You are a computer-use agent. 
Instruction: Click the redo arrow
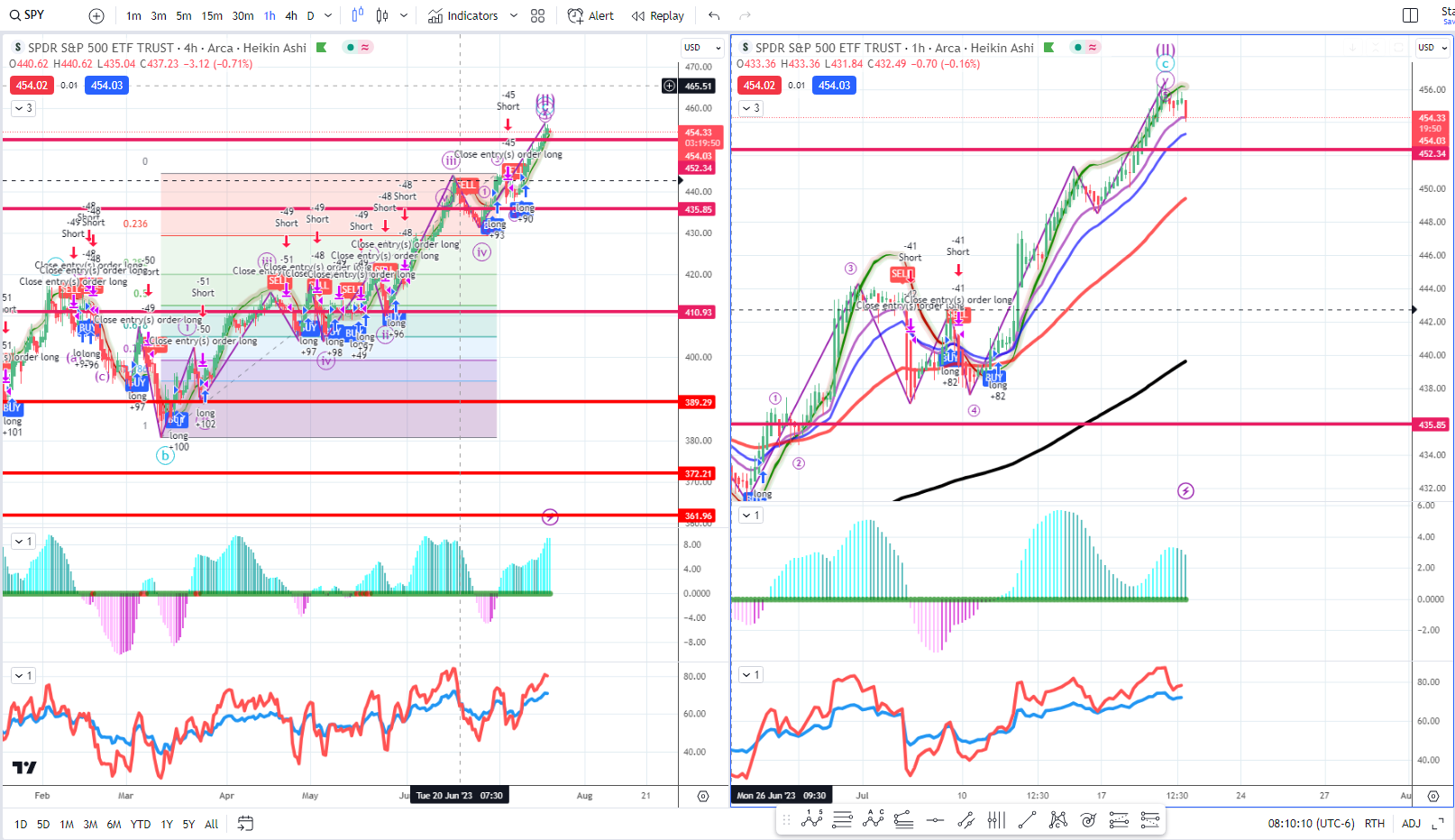coord(745,16)
